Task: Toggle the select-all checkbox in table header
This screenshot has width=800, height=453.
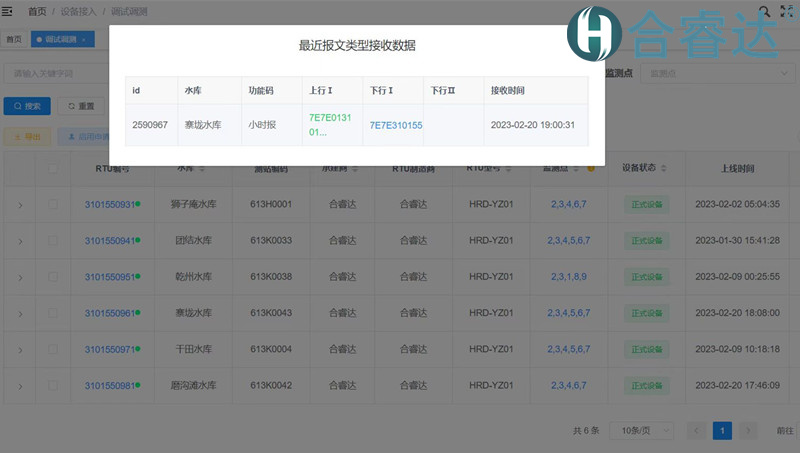Action: [x=53, y=168]
